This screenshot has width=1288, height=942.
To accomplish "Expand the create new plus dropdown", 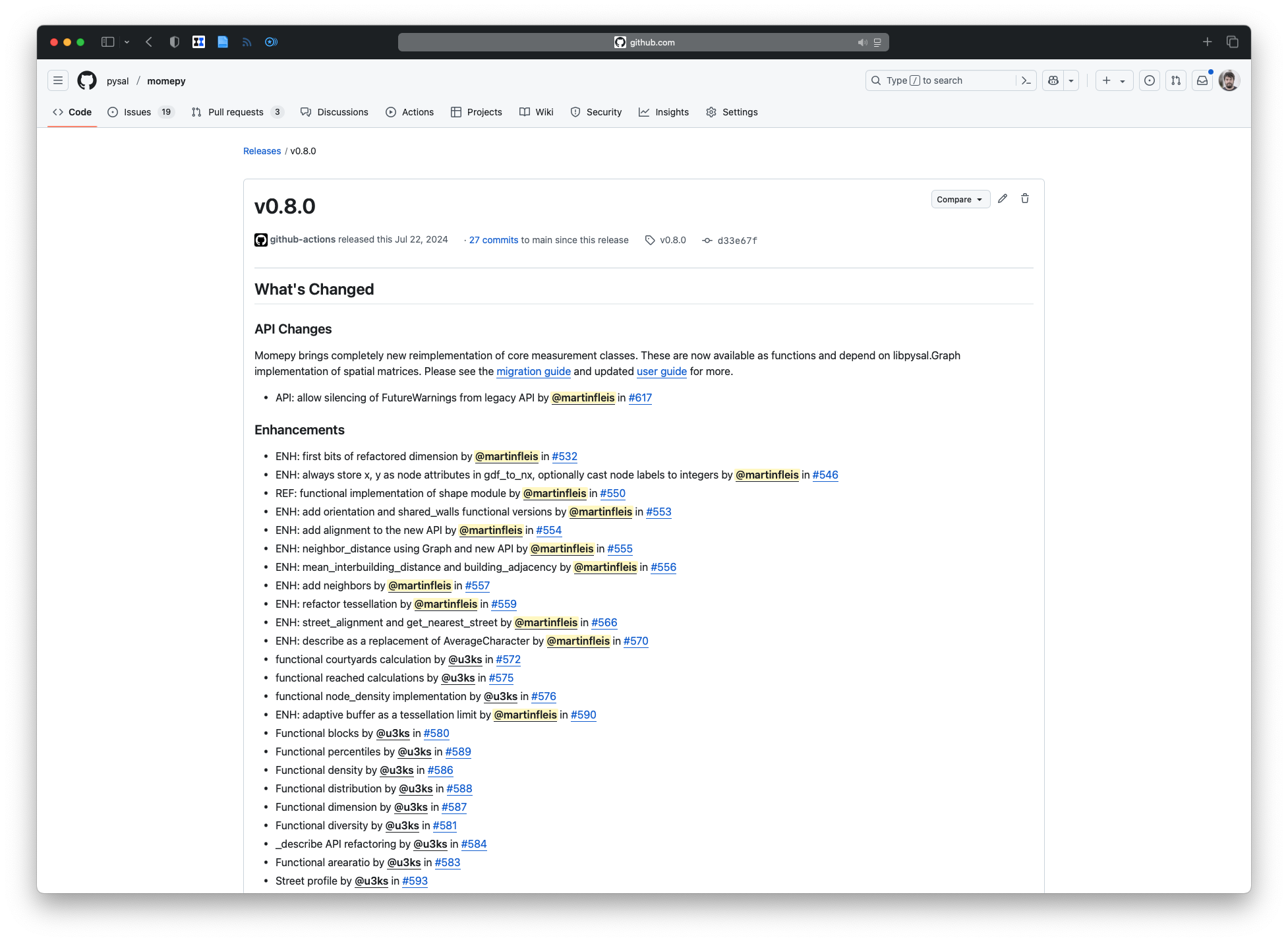I will [x=1114, y=80].
